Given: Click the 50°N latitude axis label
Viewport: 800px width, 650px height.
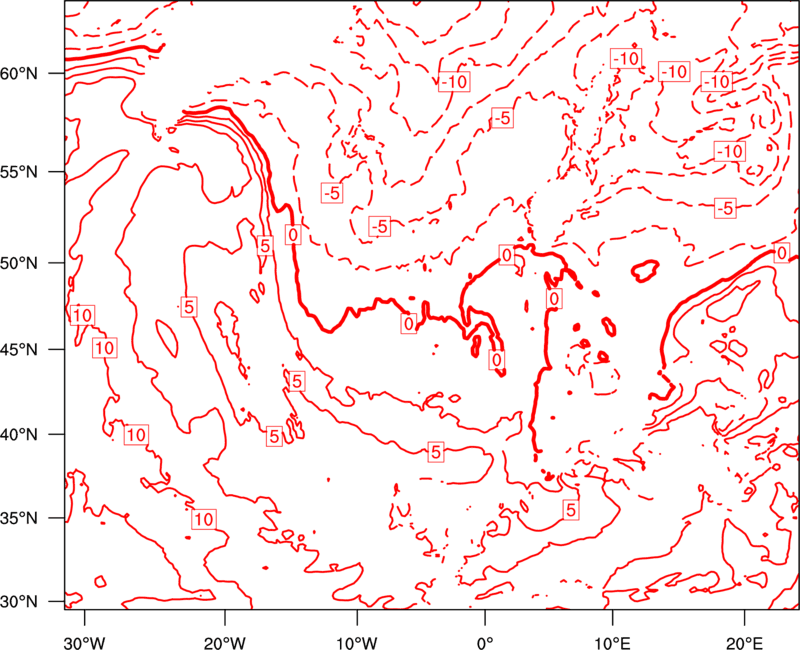Looking at the screenshot, I should click(19, 264).
